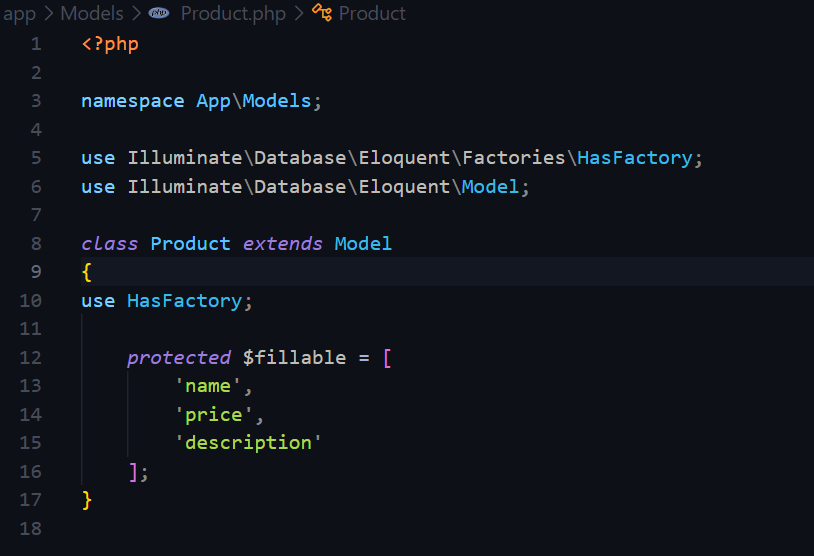Viewport: 814px width, 556px height.
Task: Click line number 18 in gutter
Action: [30, 528]
